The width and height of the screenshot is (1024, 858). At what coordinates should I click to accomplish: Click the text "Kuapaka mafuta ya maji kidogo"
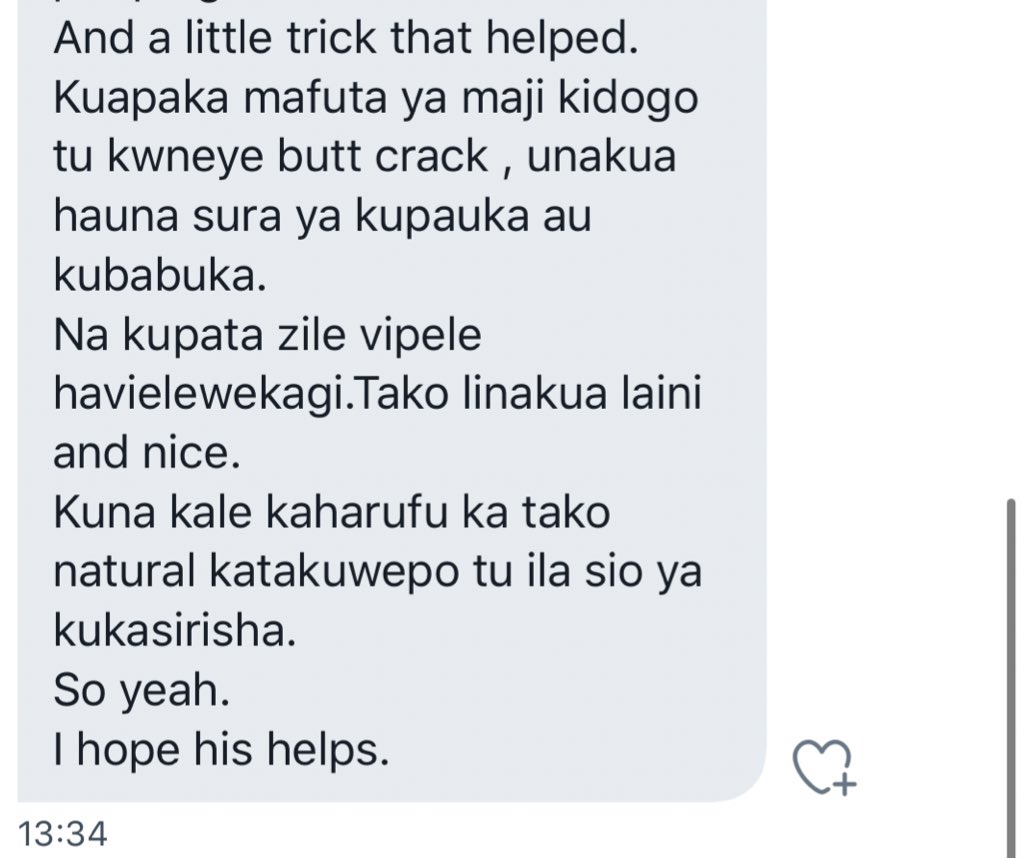pyautogui.click(x=376, y=99)
